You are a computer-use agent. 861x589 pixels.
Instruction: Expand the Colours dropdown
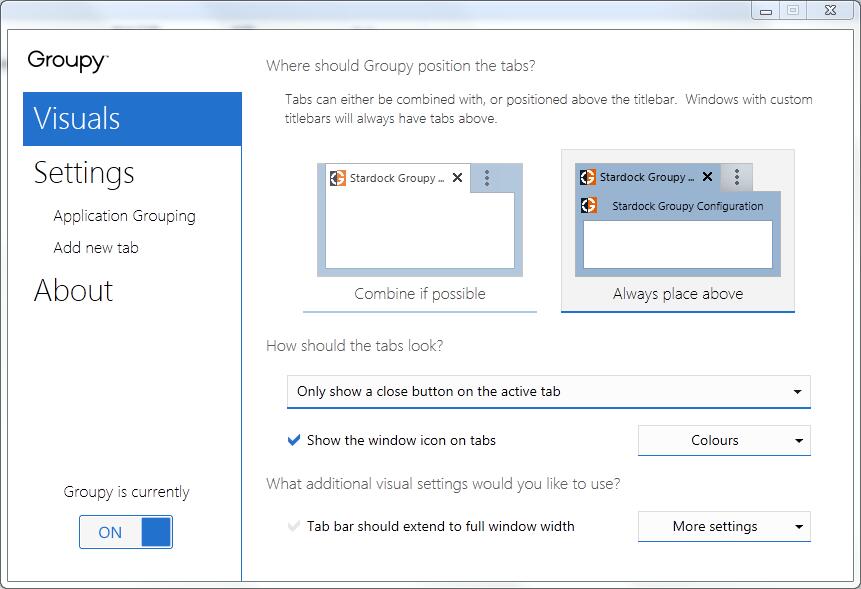(724, 440)
